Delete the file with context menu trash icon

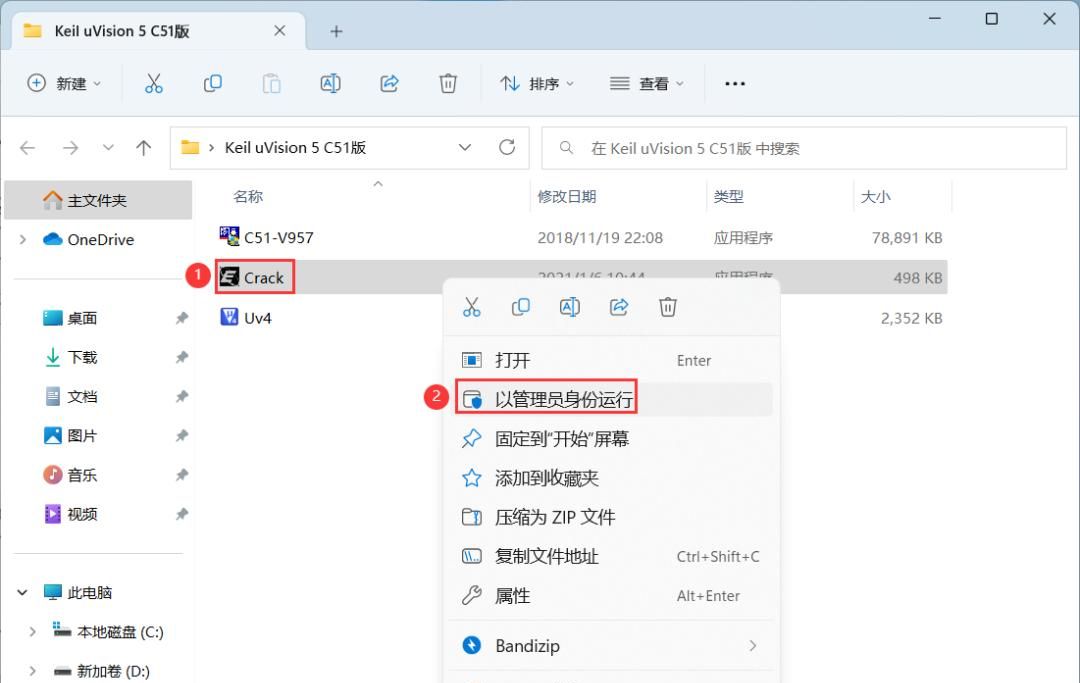click(x=668, y=307)
